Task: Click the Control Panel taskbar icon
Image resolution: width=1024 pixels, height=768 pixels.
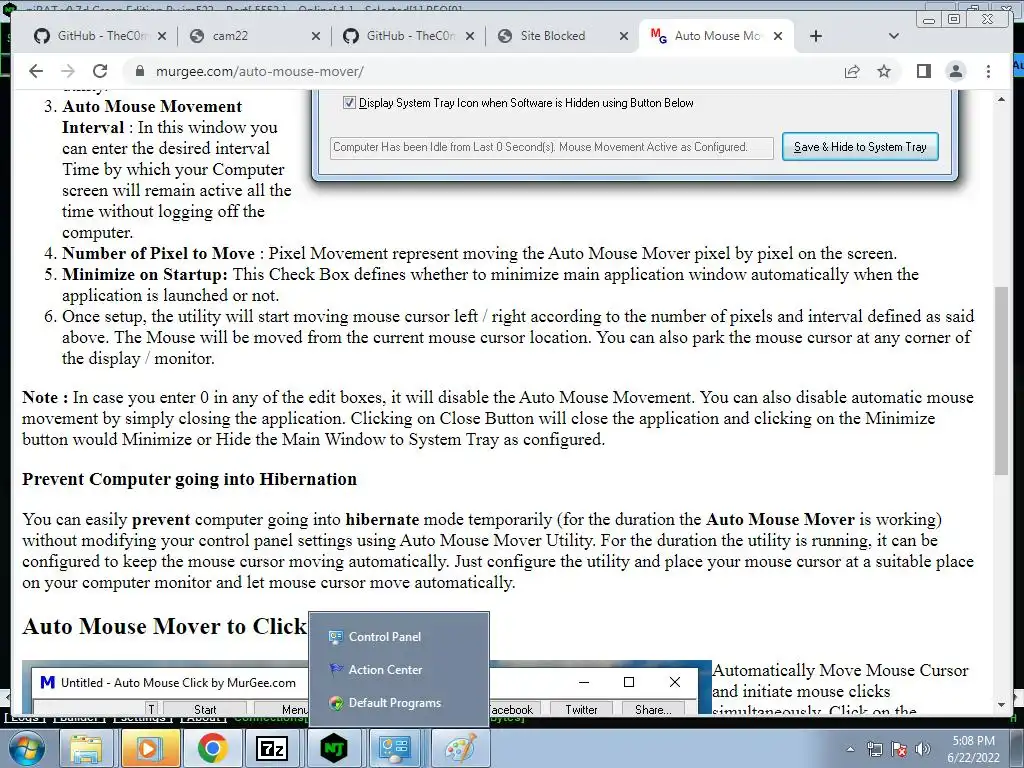Action: click(395, 748)
